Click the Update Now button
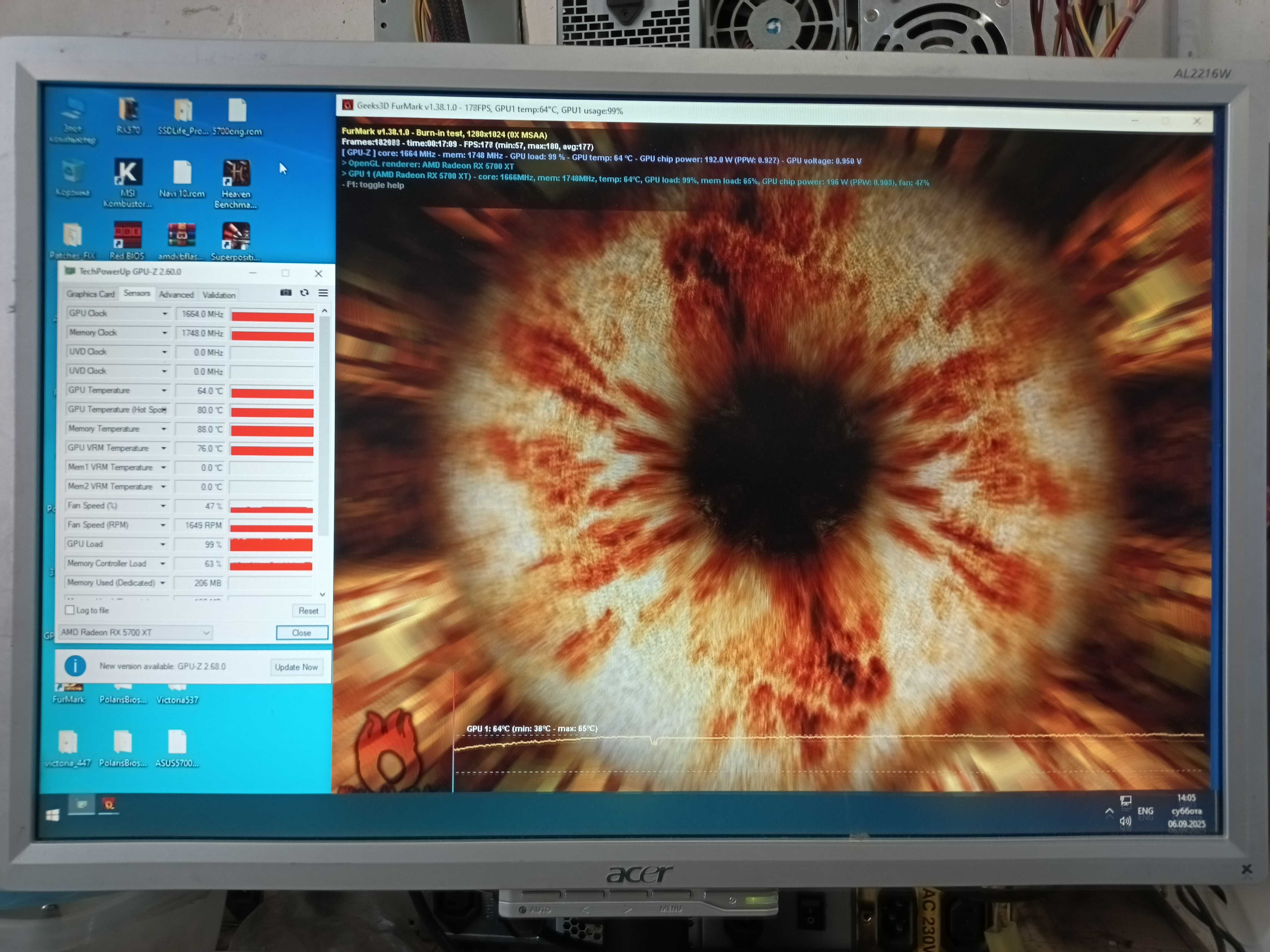The image size is (1270, 952). click(x=296, y=667)
